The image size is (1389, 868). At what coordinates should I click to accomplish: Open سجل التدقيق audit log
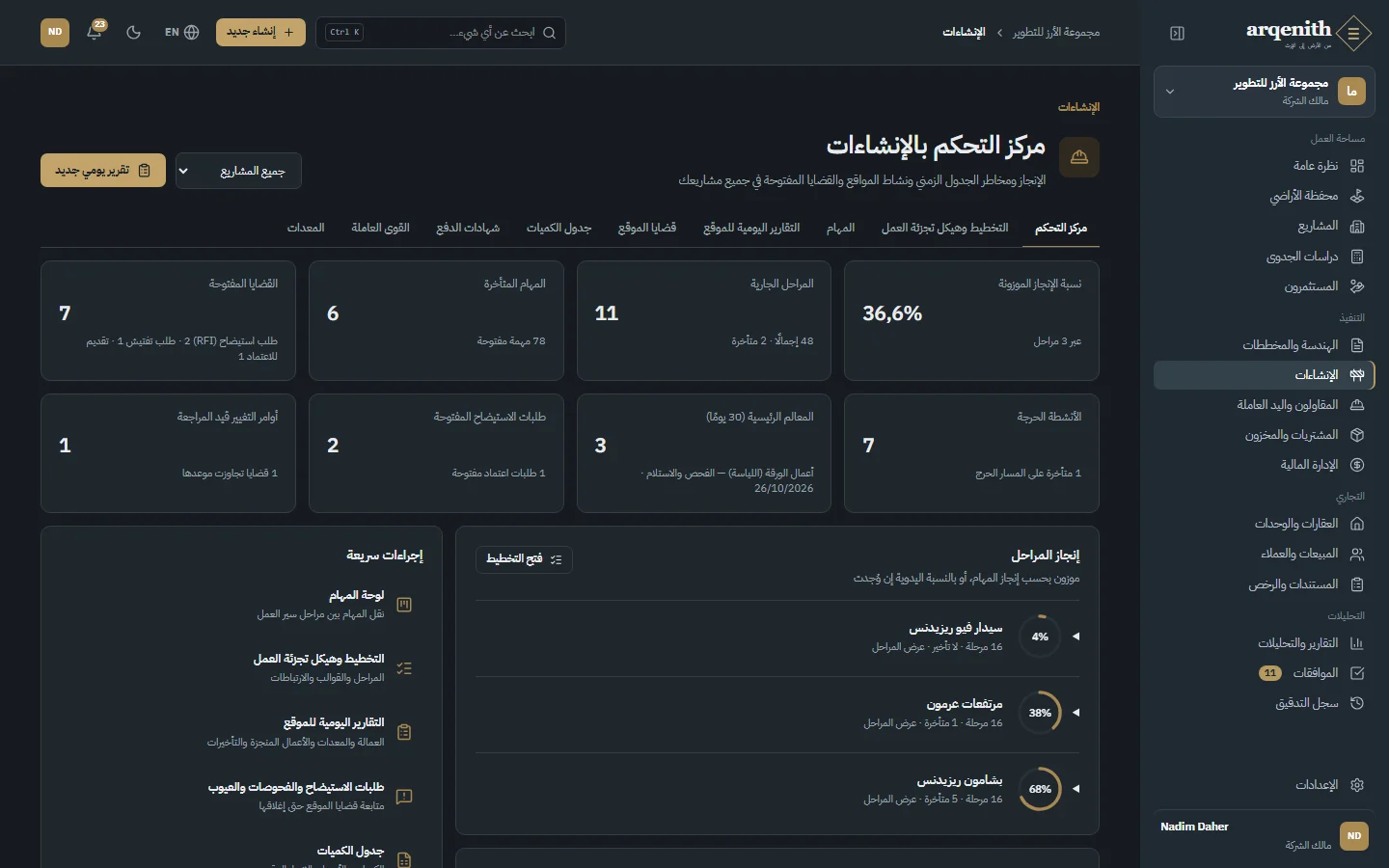tap(1264, 703)
